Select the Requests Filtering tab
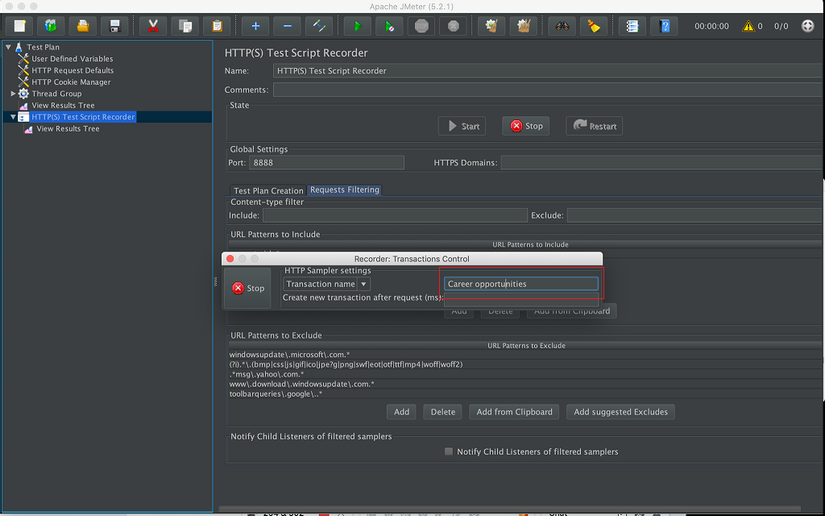 [344, 190]
